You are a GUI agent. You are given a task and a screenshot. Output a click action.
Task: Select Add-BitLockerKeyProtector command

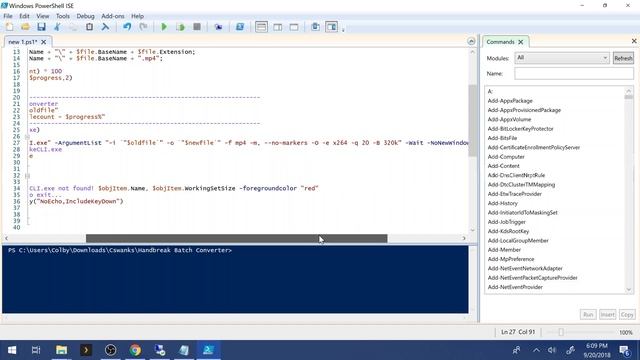[x=520, y=129]
